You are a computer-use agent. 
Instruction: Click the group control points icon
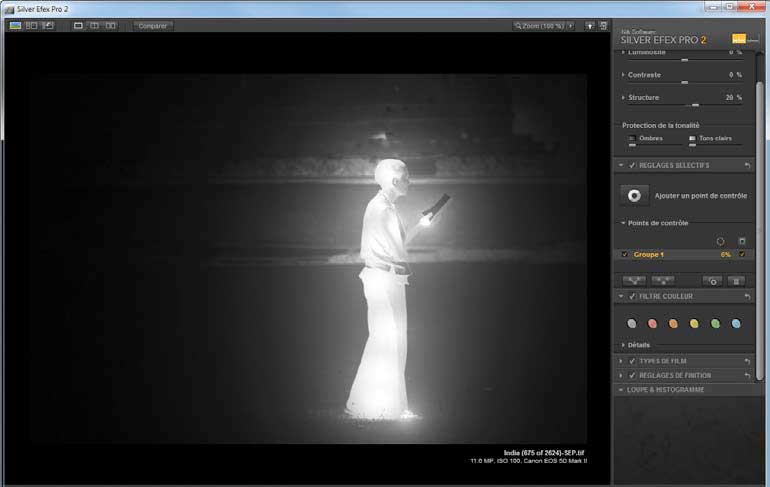coord(634,281)
